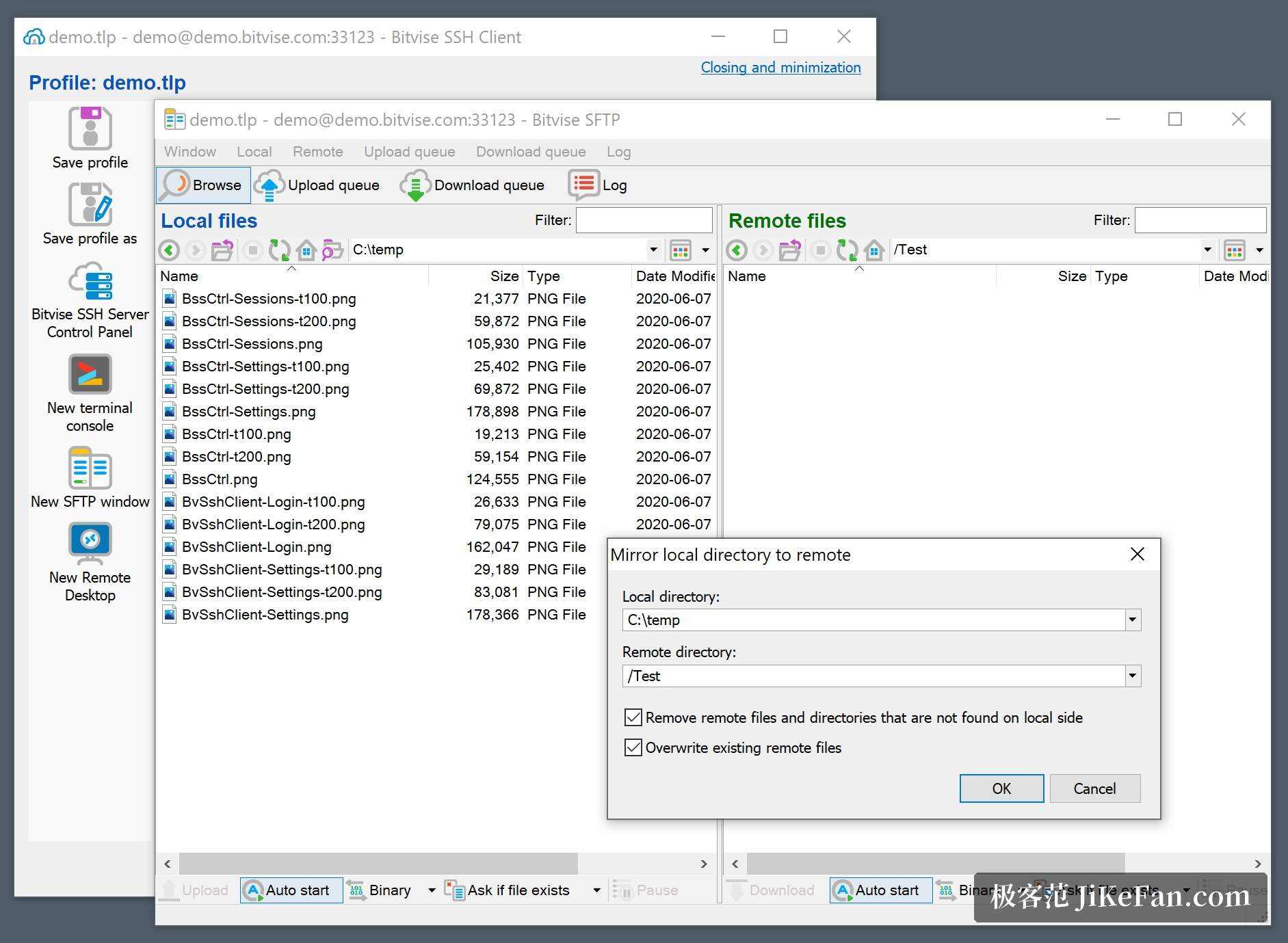This screenshot has height=943, width=1288.
Task: Select file BssCtrl-Settings.png
Action: click(x=249, y=412)
